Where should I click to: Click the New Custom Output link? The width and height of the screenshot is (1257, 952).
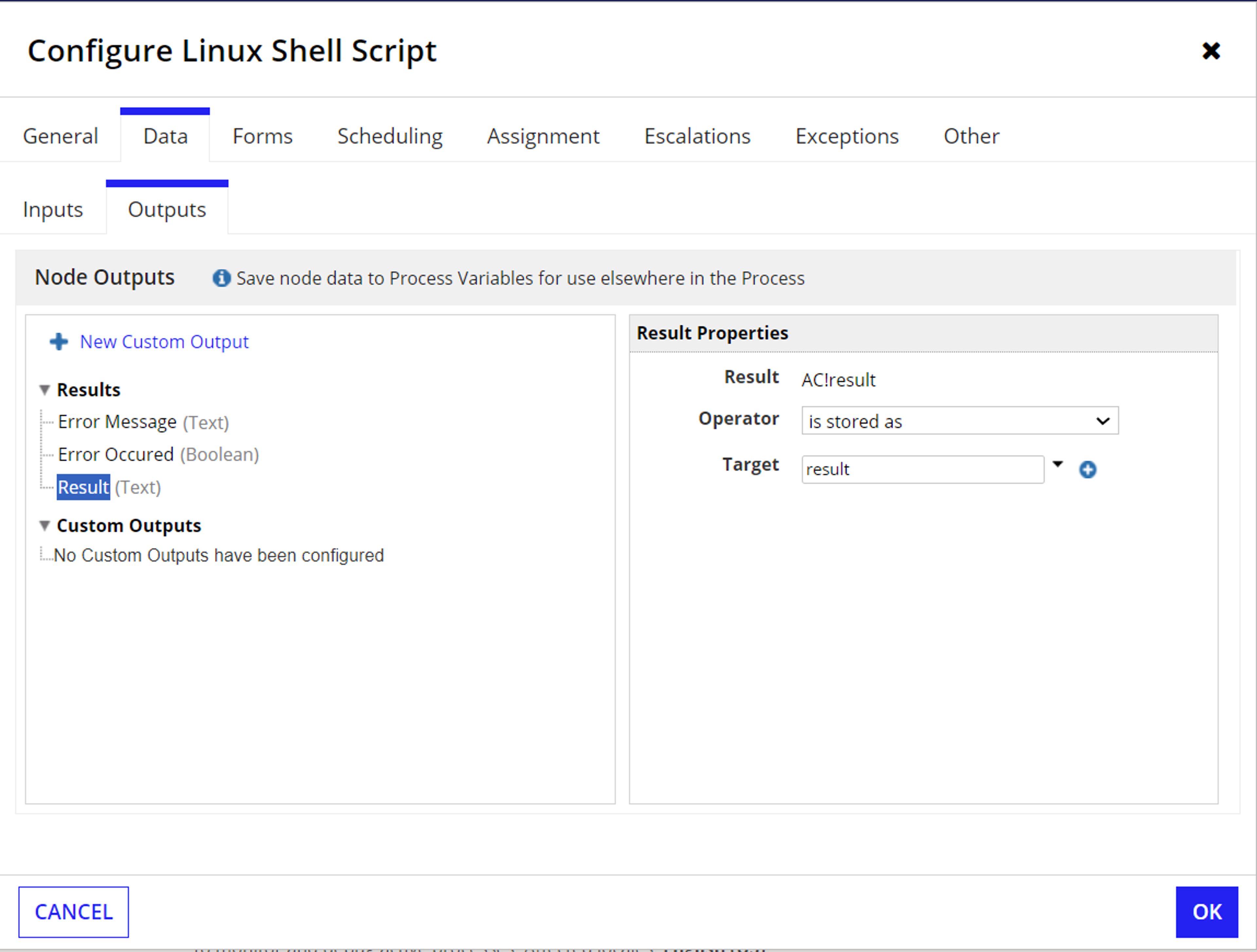164,341
